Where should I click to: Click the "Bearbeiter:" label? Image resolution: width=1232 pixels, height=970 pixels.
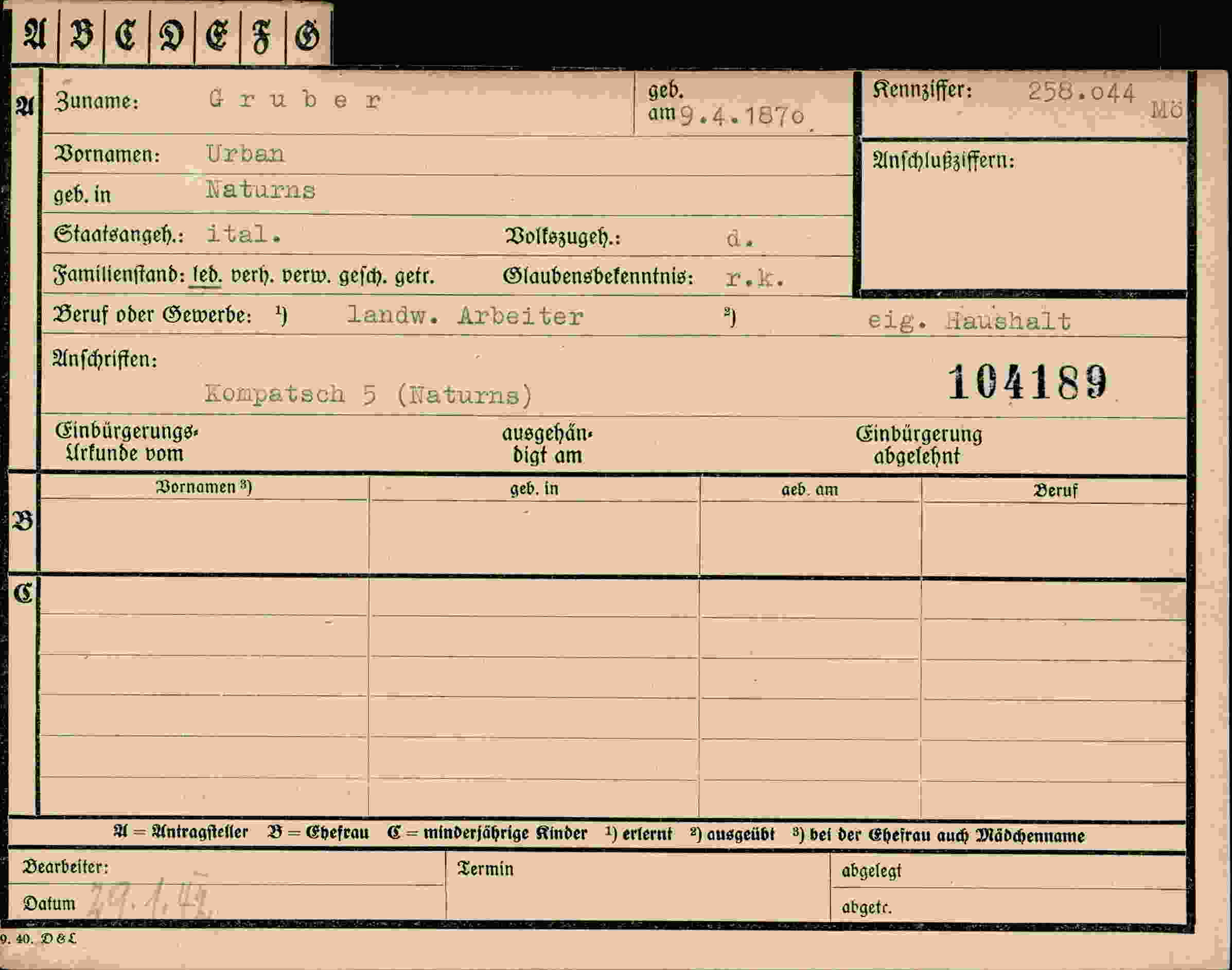pos(65,867)
